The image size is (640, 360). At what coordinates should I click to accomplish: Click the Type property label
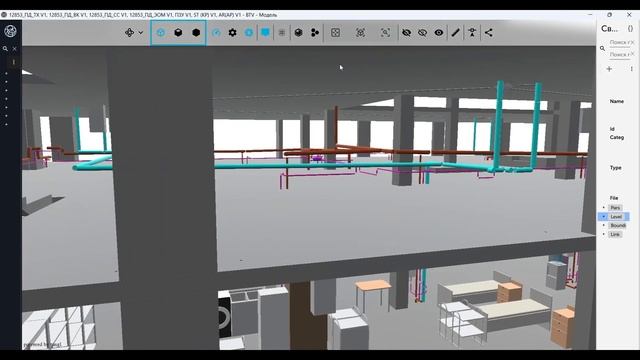(x=616, y=168)
